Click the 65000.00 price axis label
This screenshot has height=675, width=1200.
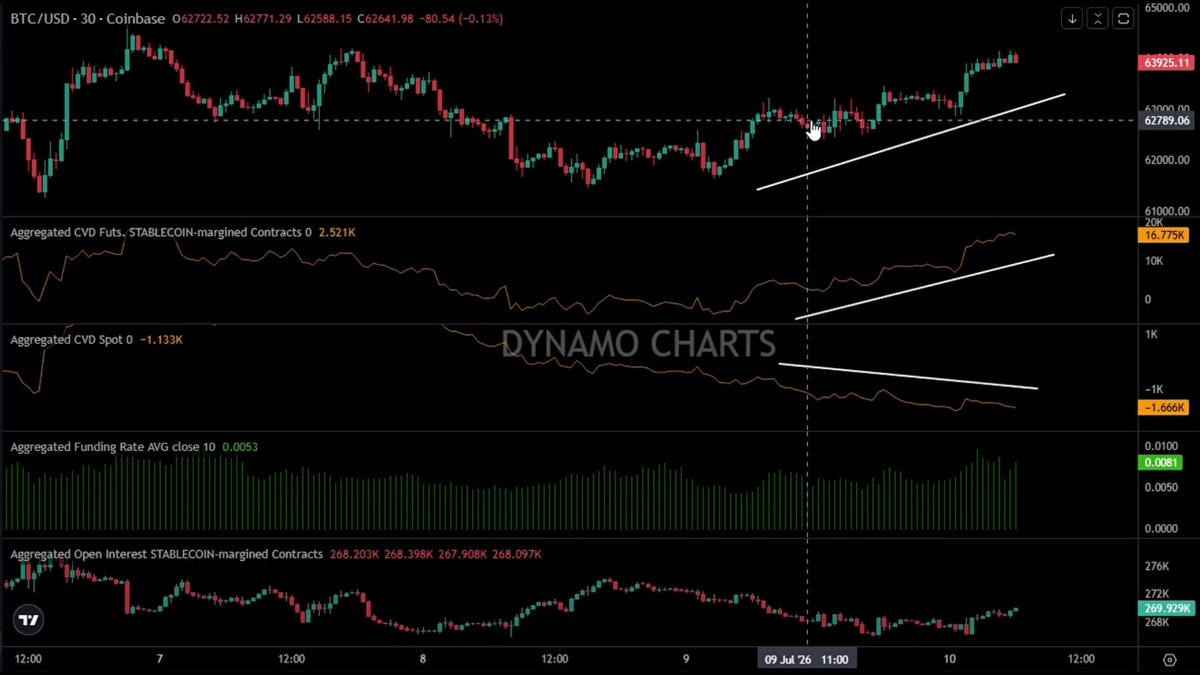(1166, 8)
